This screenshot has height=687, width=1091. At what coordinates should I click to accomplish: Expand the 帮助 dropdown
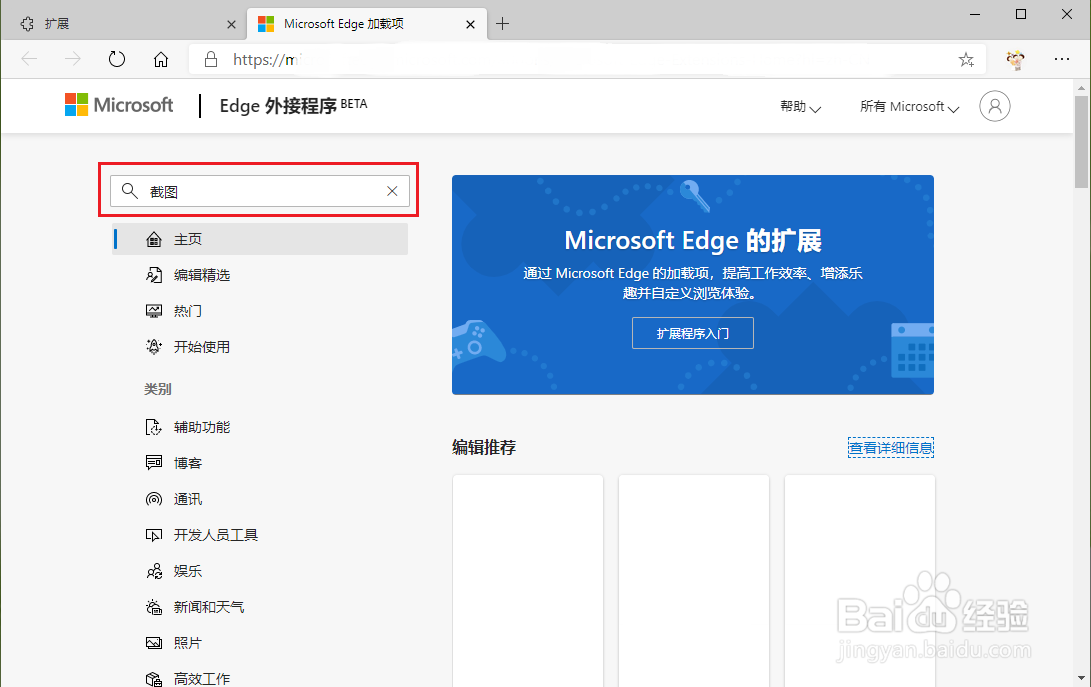click(x=800, y=106)
